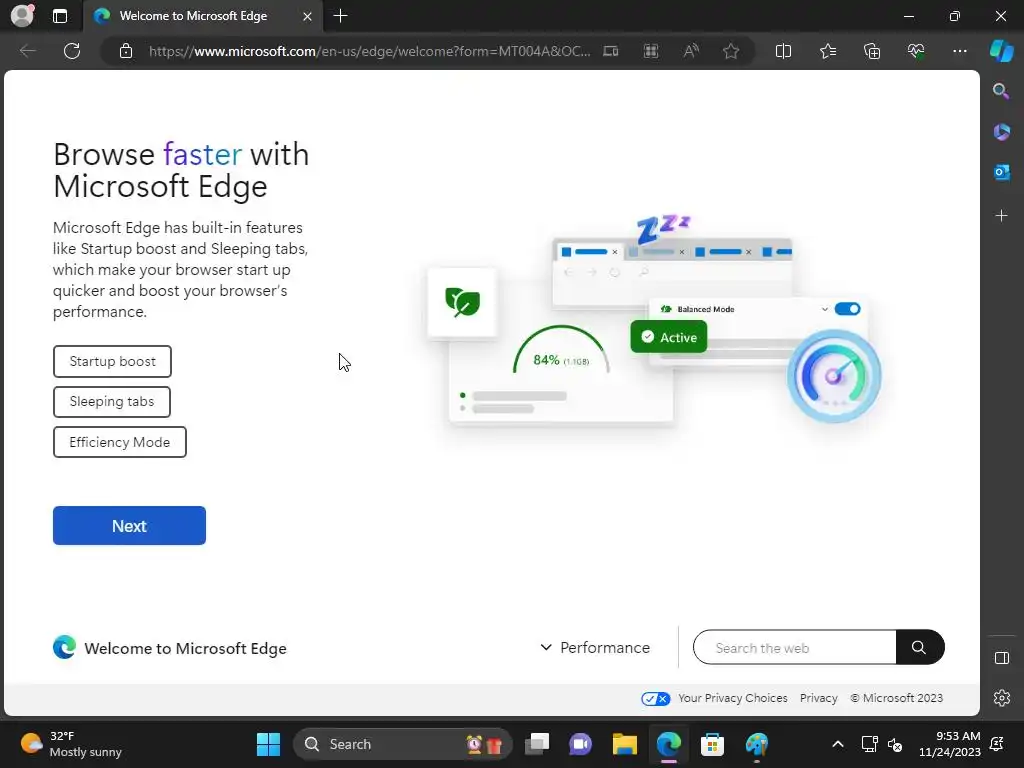Open Outlook in the sidebar
This screenshot has width=1024, height=768.
(1001, 172)
